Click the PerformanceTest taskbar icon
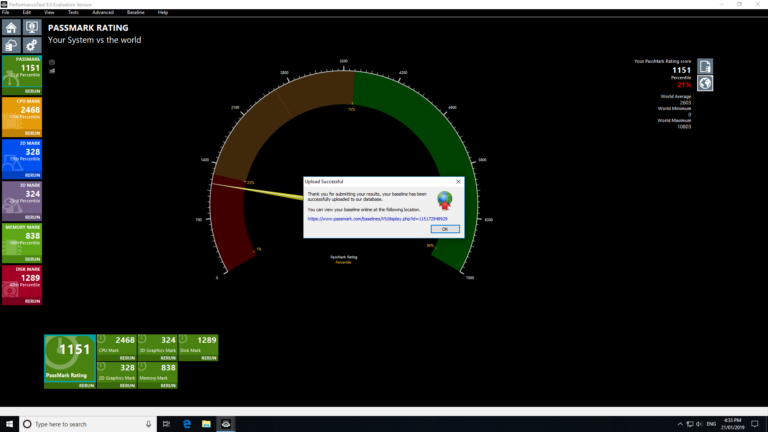 [226, 424]
